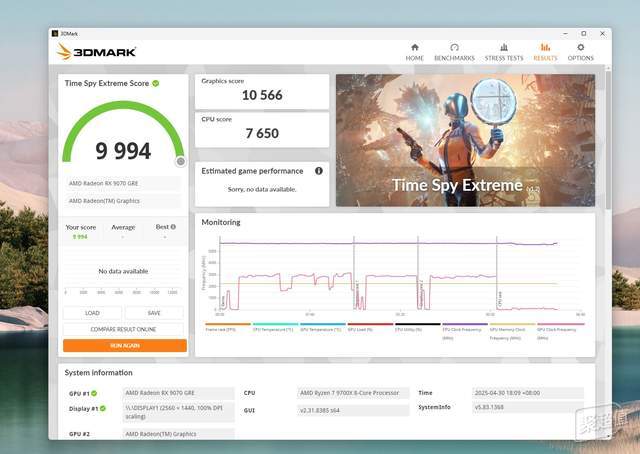Click the CPU value 'AMD Ryzen 7 9700X'
The width and height of the screenshot is (640, 454).
pyautogui.click(x=353, y=393)
